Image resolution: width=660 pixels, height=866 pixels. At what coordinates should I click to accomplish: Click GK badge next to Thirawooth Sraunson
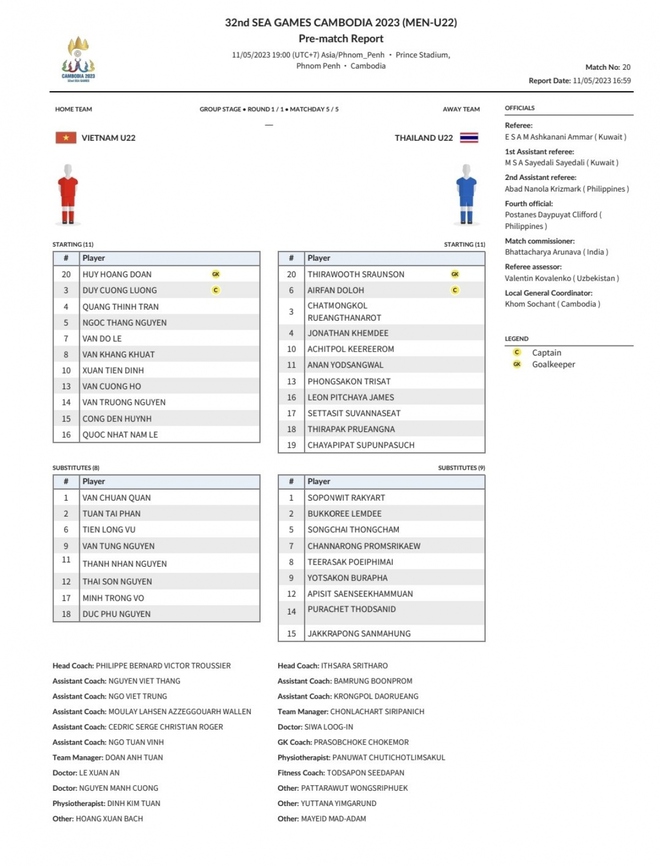tap(455, 274)
